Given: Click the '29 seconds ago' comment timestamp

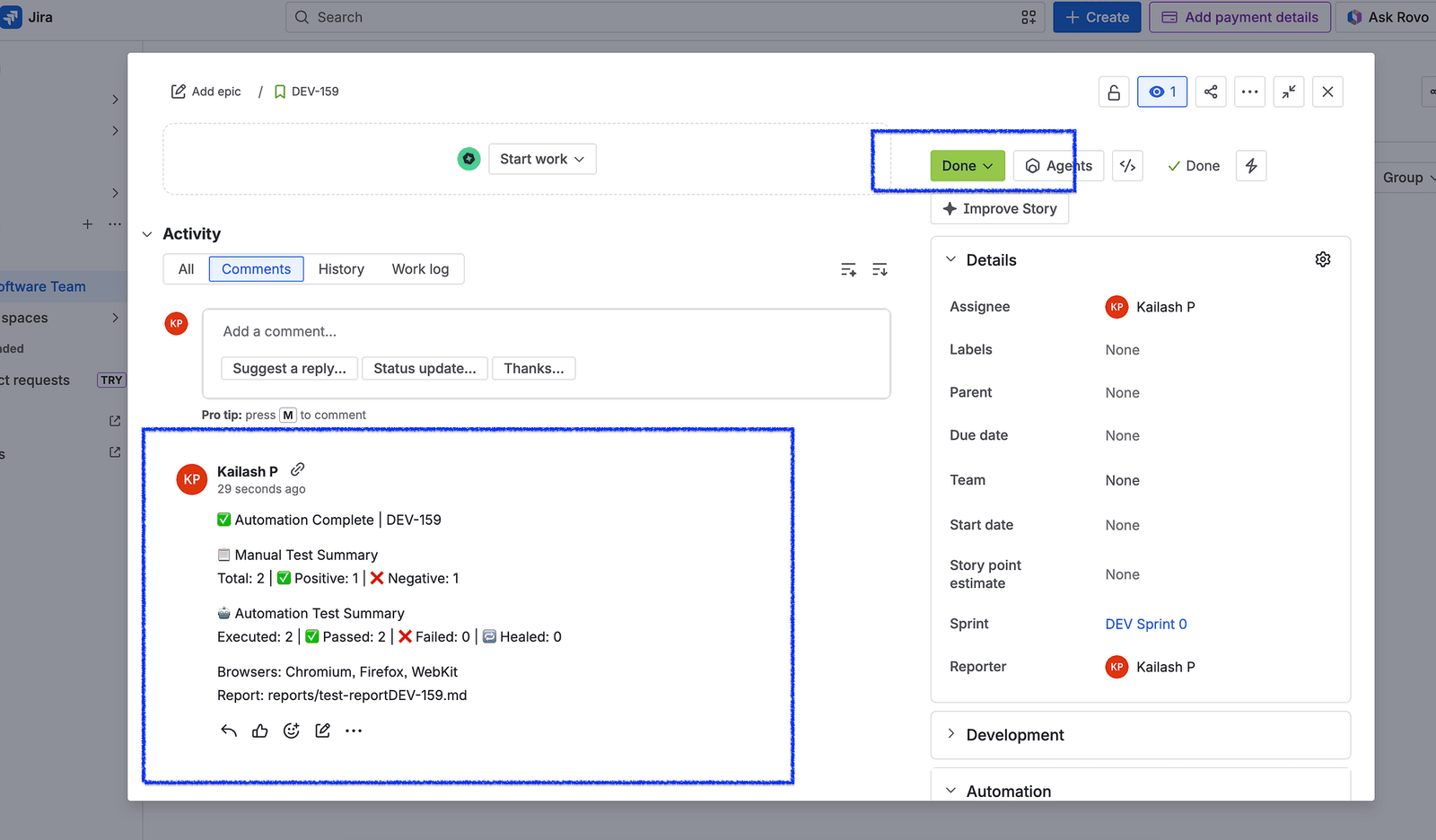Looking at the screenshot, I should pyautogui.click(x=261, y=489).
